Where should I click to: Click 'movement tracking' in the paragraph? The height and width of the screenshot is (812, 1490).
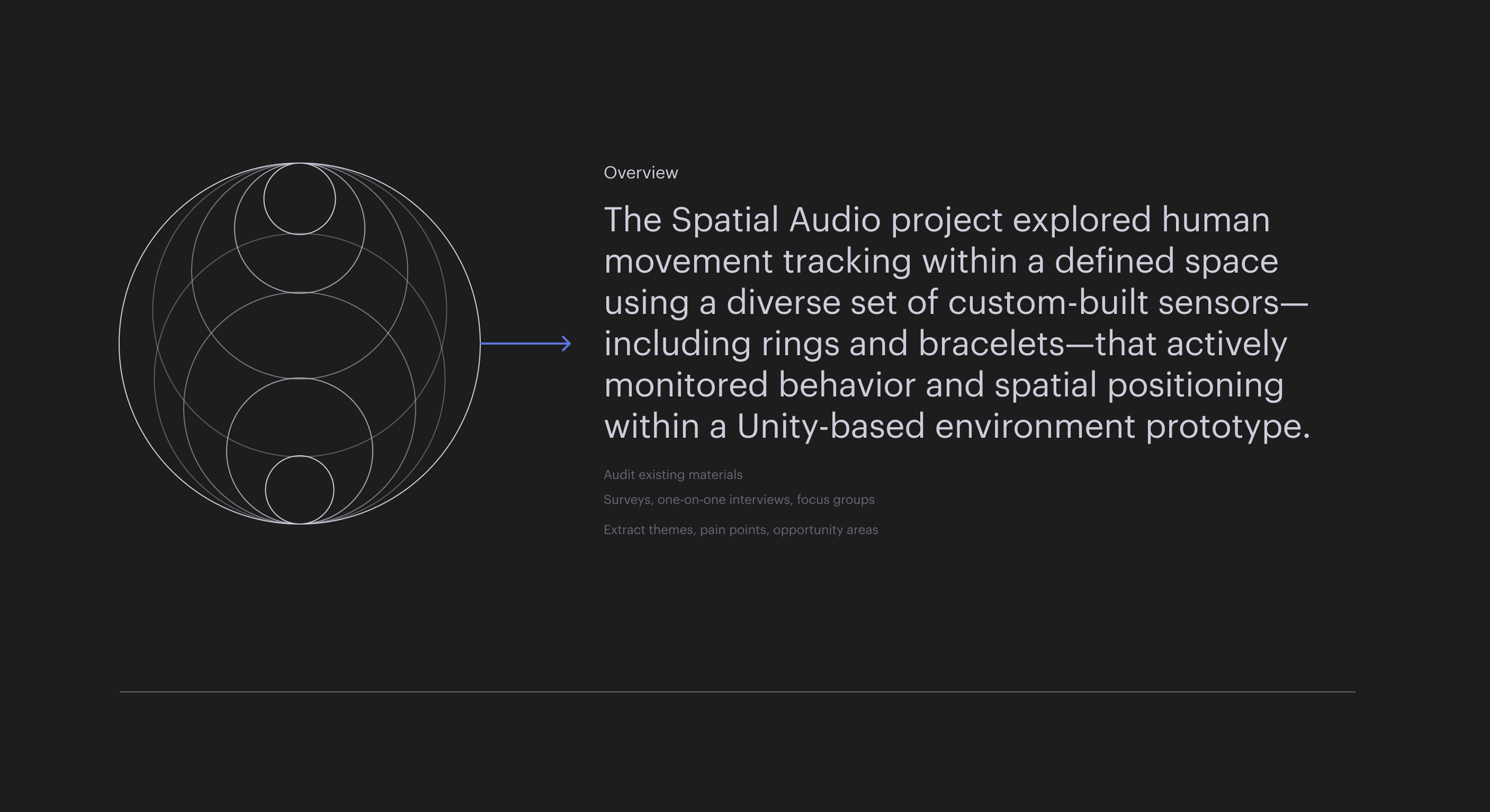click(x=758, y=262)
